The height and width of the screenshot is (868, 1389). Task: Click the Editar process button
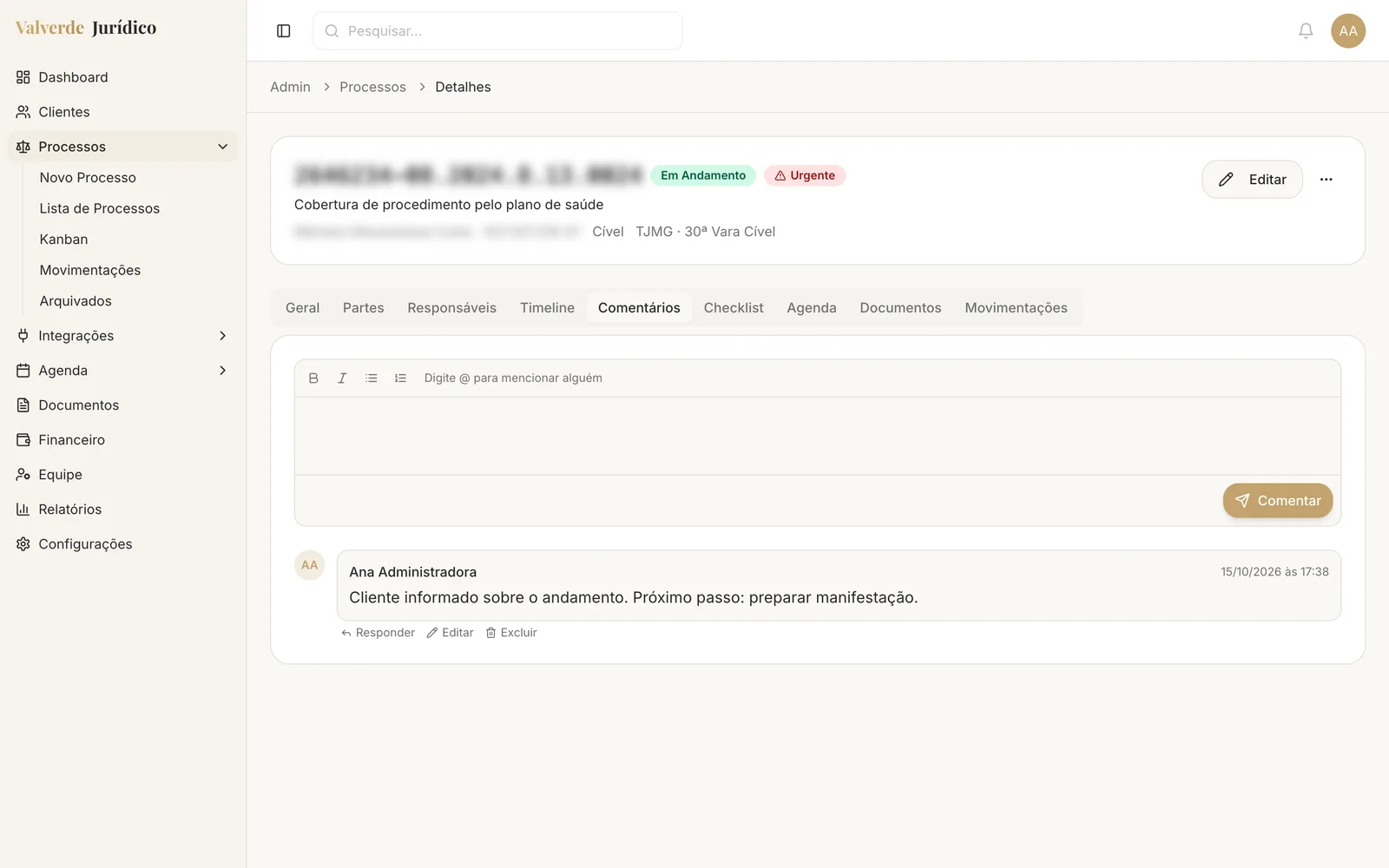(x=1252, y=180)
